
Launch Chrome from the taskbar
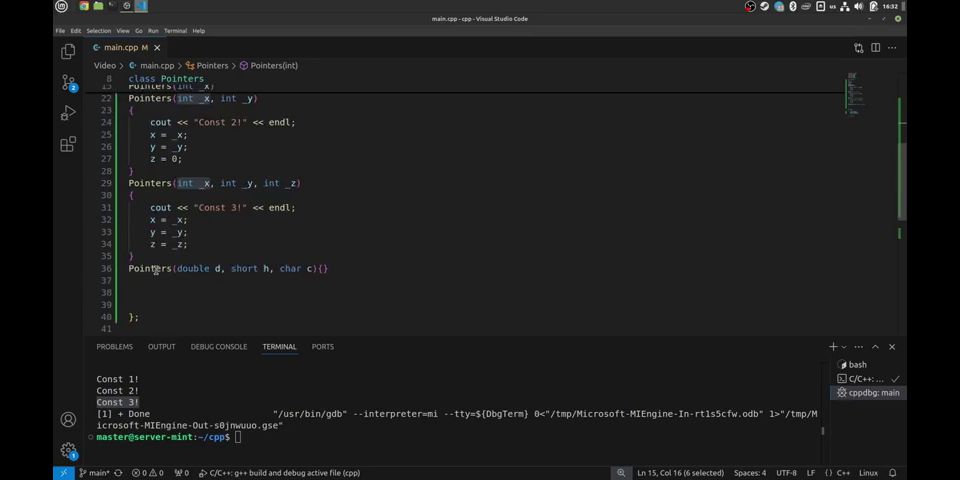84,6
